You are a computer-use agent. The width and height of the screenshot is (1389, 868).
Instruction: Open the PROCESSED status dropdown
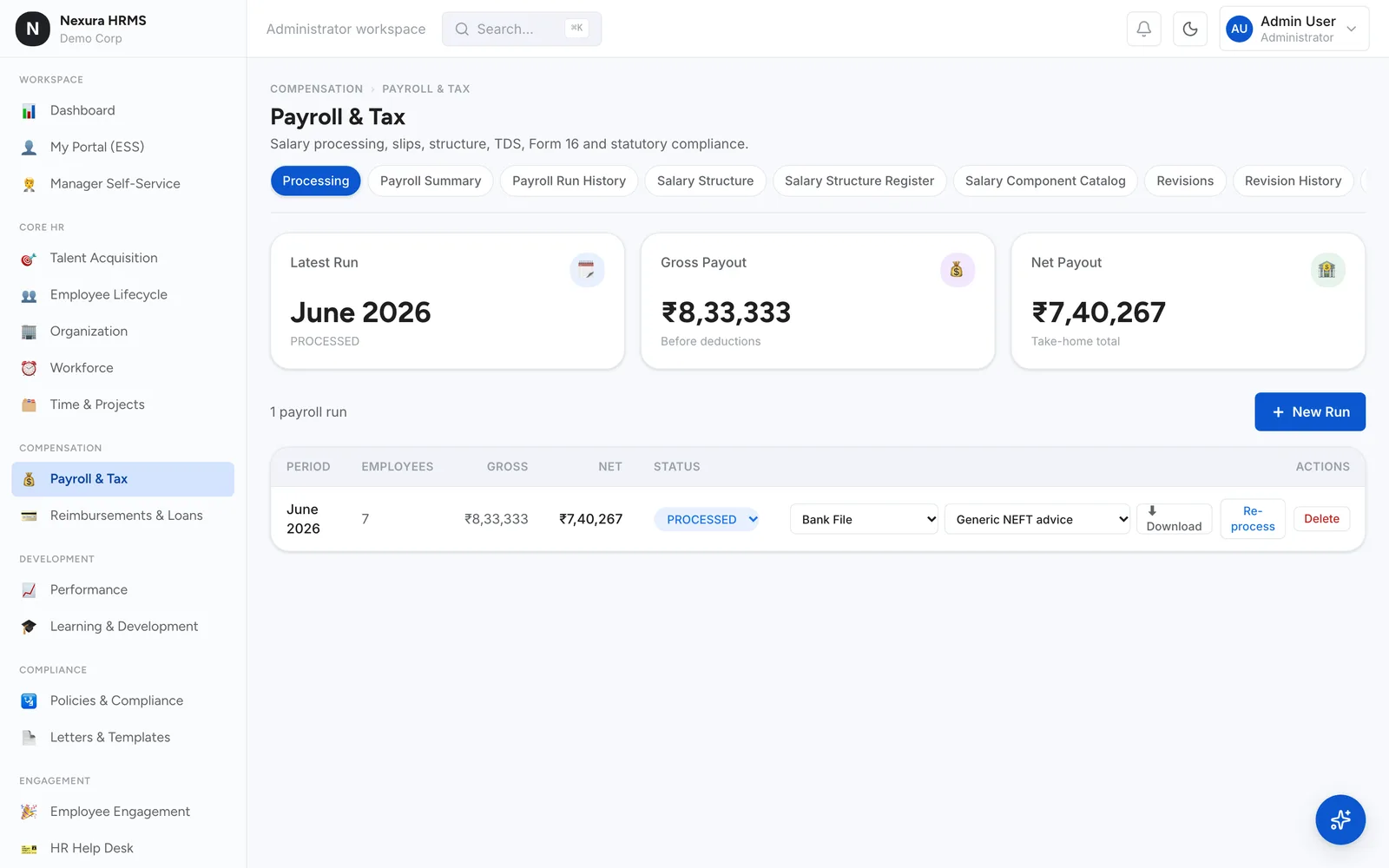[707, 519]
